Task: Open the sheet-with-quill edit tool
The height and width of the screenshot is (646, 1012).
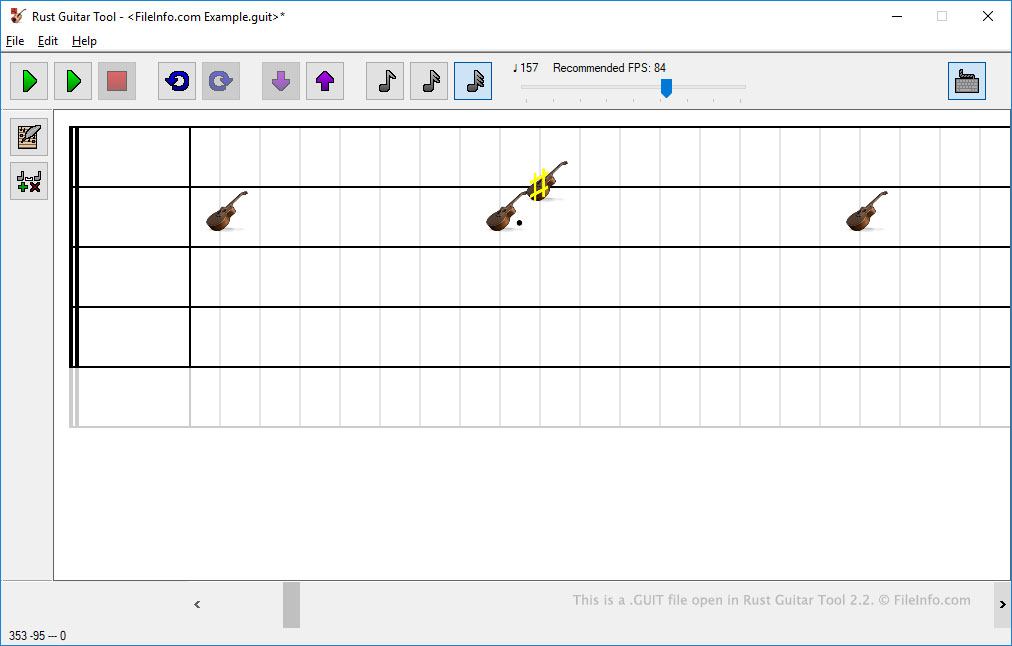Action: coord(29,137)
